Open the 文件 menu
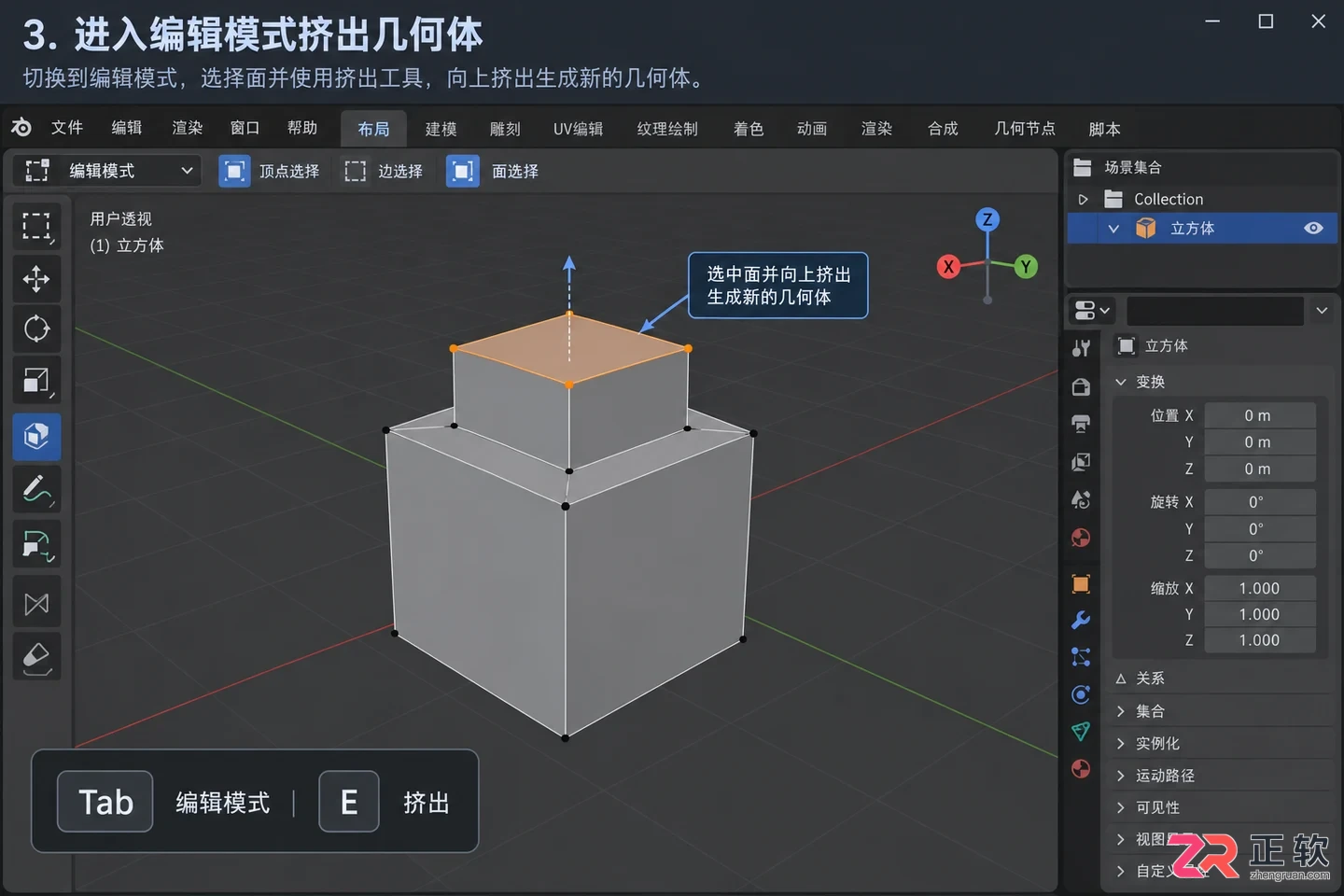The image size is (1344, 896). click(x=67, y=128)
